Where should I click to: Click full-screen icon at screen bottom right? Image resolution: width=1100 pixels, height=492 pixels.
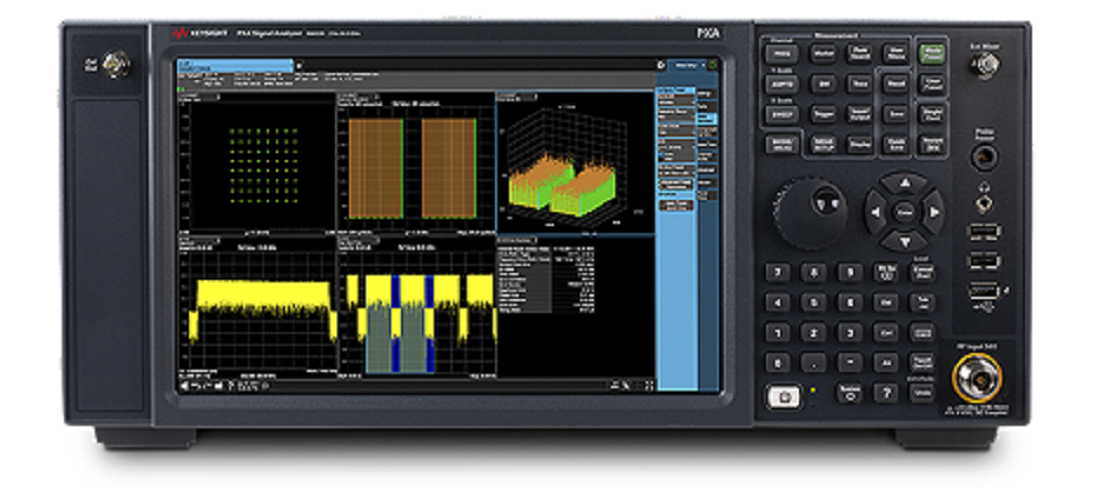649,385
